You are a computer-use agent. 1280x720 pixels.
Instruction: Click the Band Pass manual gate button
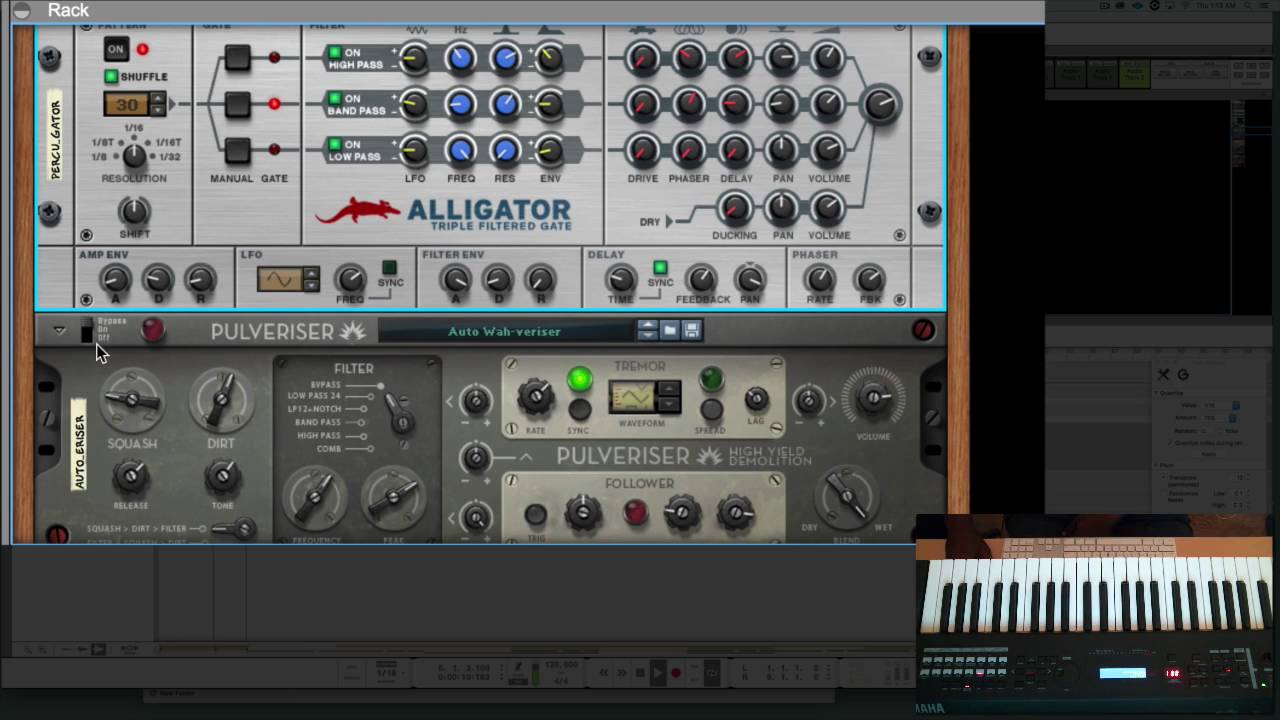click(238, 104)
